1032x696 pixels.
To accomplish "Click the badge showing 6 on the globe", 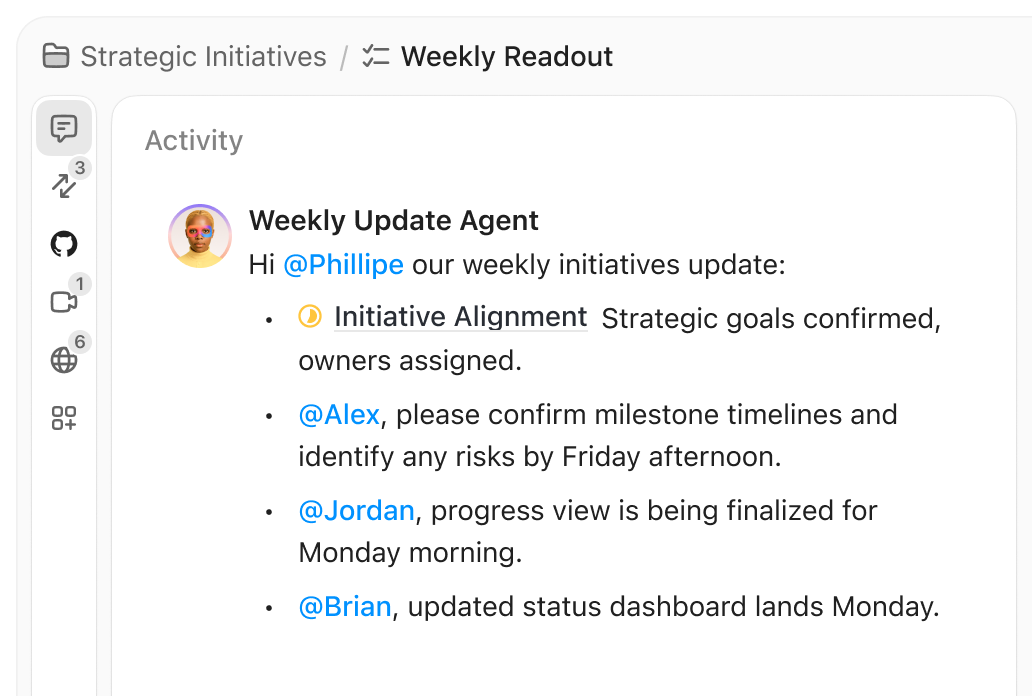I will [81, 342].
